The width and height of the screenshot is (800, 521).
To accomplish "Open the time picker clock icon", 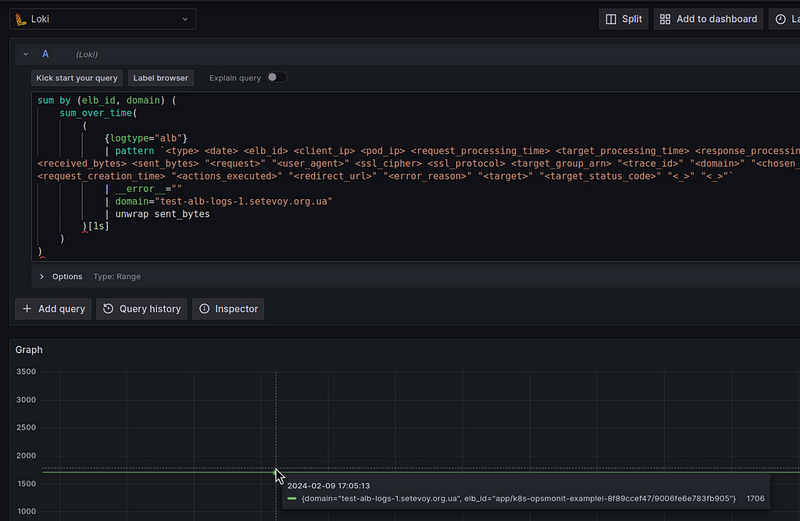I will point(780,19).
